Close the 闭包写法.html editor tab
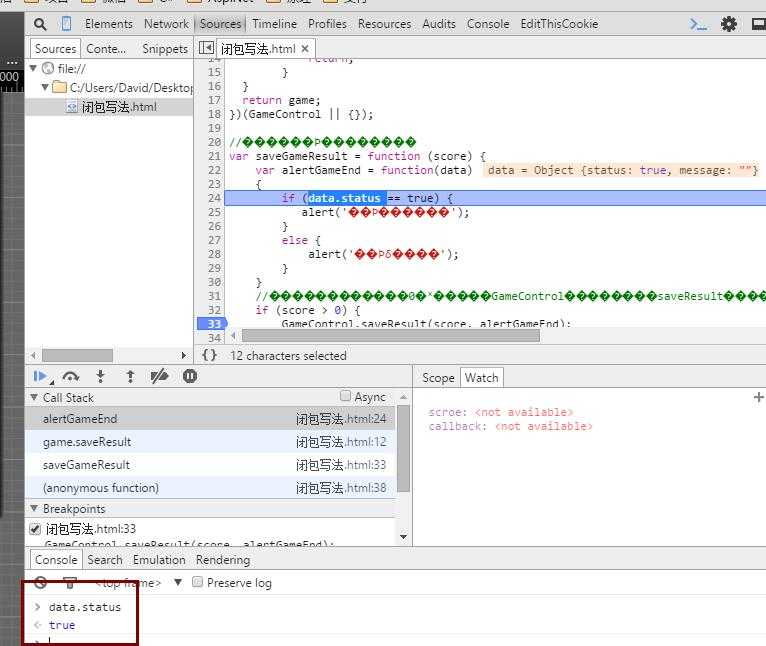Image resolution: width=766 pixels, height=646 pixels. (305, 48)
